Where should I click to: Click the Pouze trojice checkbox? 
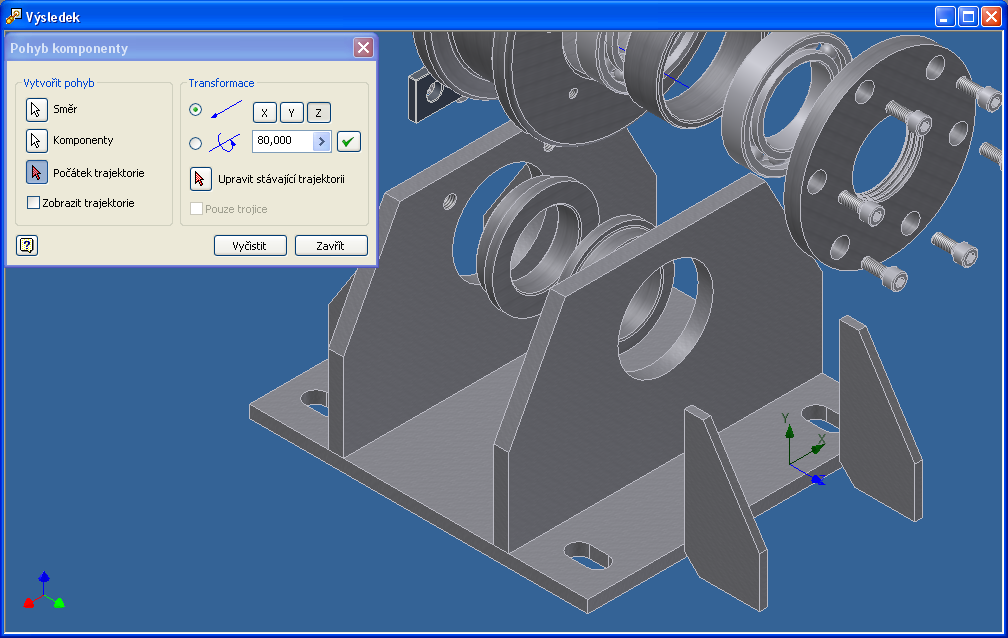pos(197,208)
